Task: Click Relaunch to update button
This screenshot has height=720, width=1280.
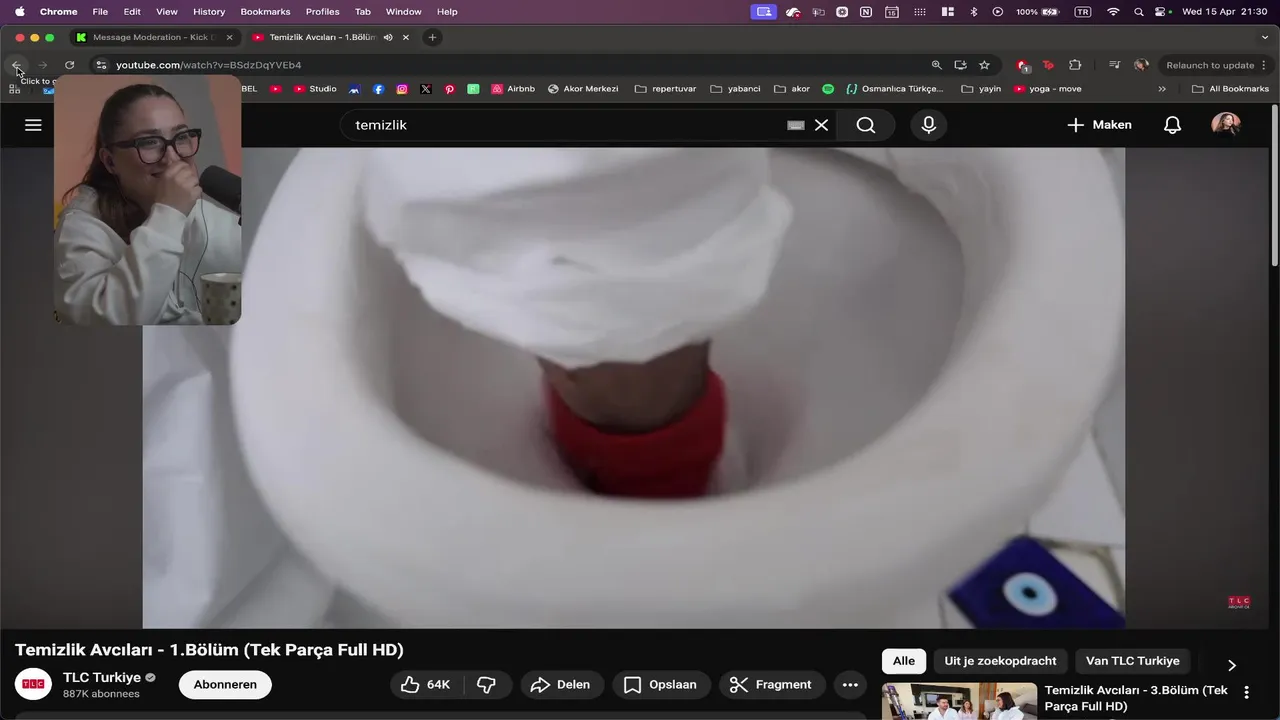Action: tap(1210, 65)
